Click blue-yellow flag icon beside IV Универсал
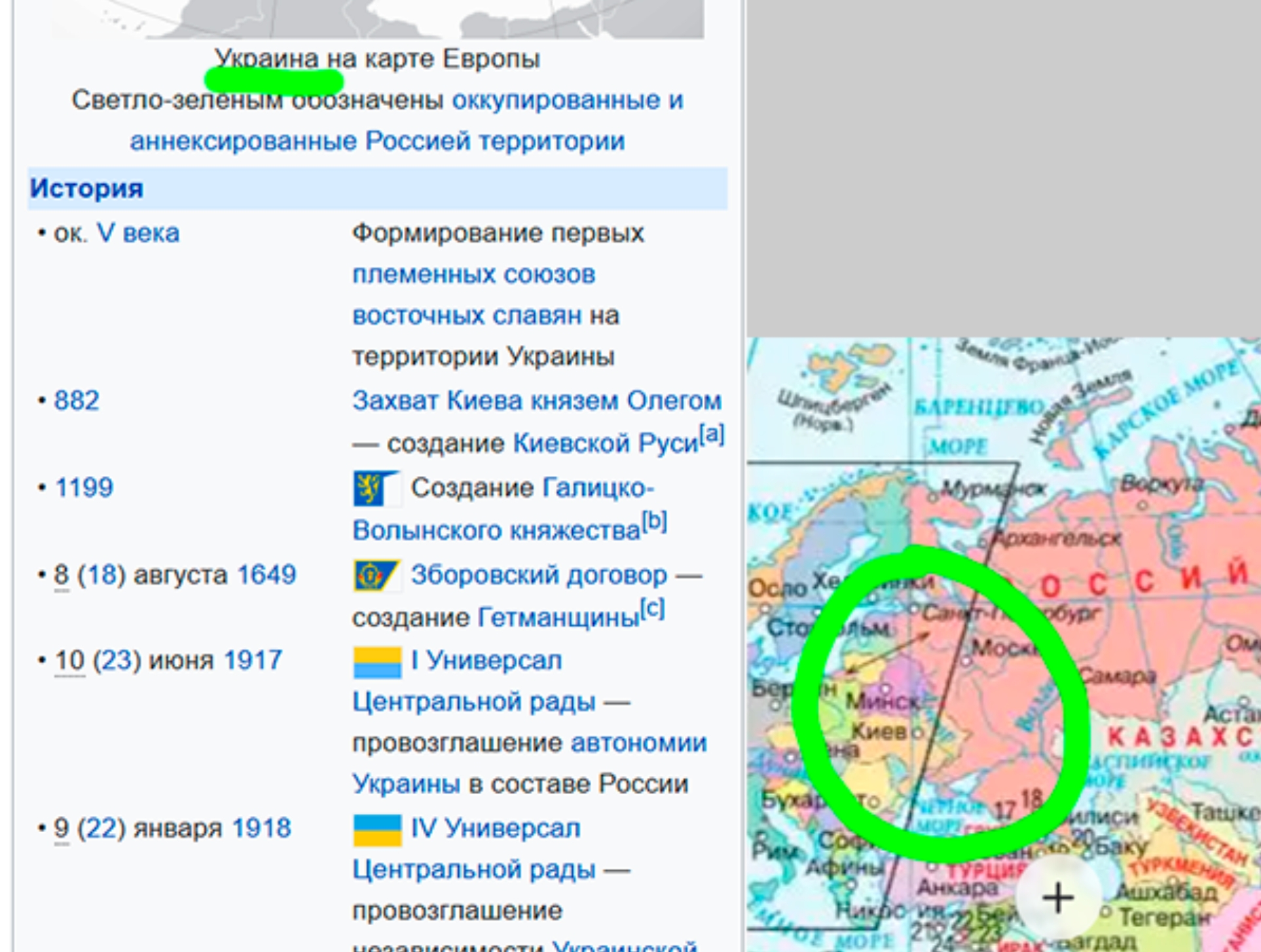This screenshot has width=1261, height=952. [x=376, y=830]
